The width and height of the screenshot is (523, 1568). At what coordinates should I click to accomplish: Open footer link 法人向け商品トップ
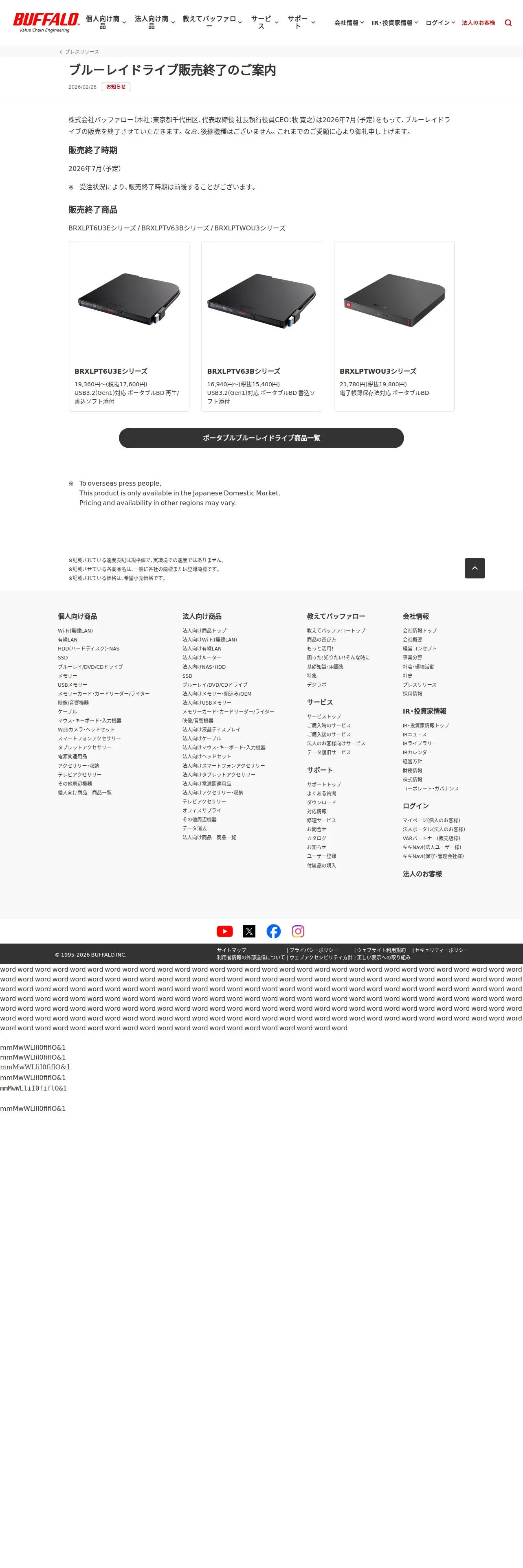(204, 631)
